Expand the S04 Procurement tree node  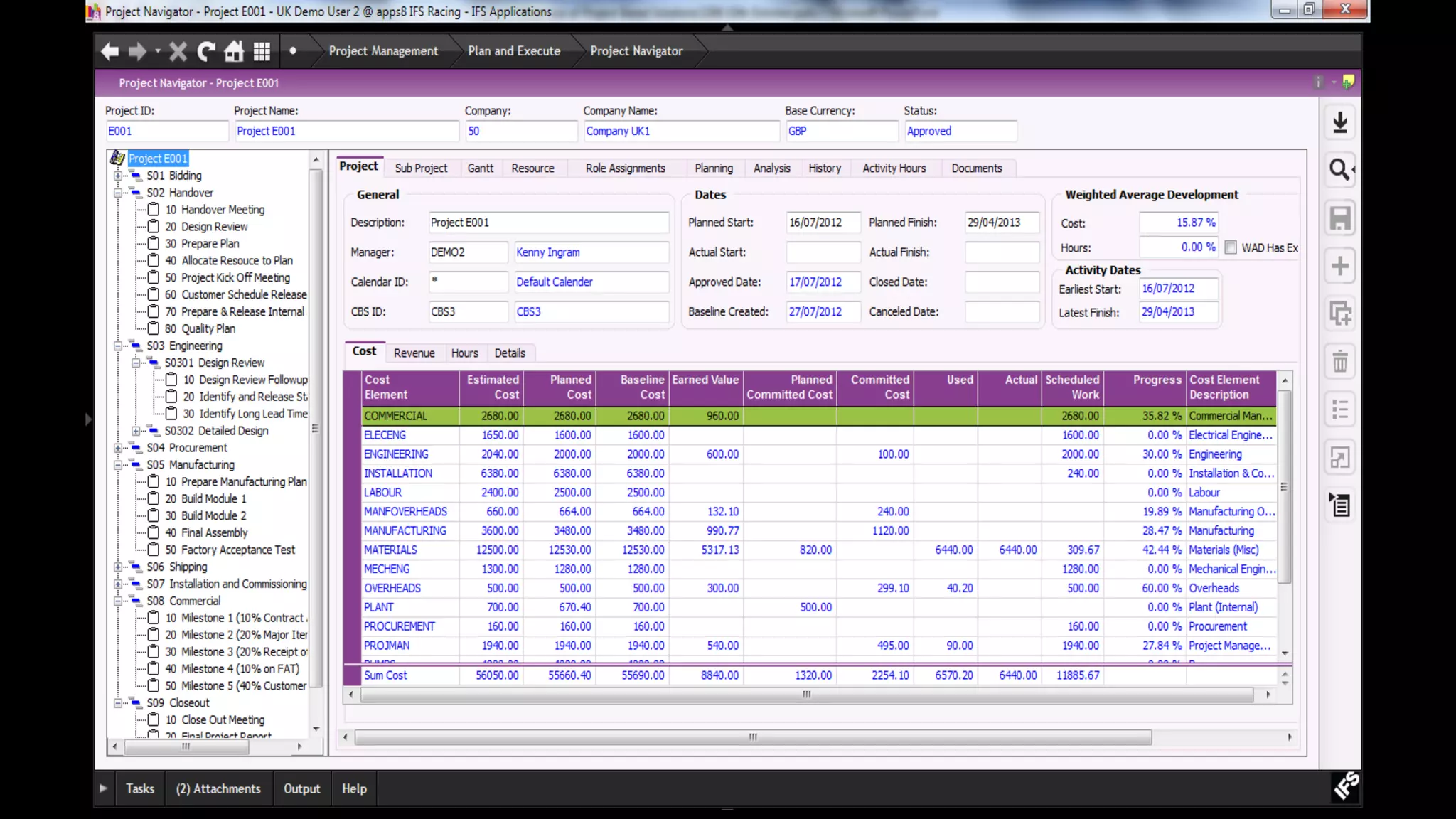point(118,448)
